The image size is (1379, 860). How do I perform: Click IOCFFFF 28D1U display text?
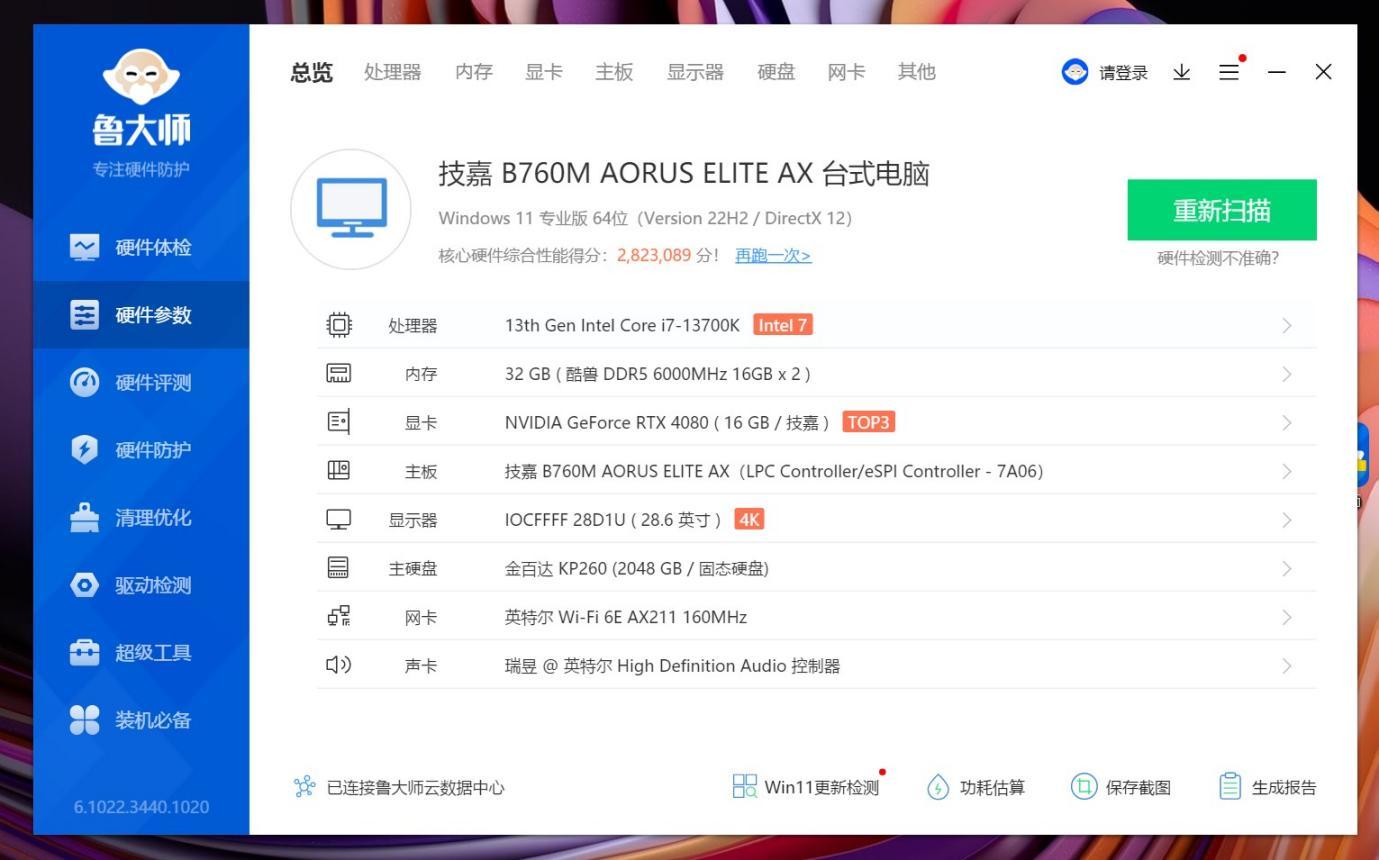(613, 520)
